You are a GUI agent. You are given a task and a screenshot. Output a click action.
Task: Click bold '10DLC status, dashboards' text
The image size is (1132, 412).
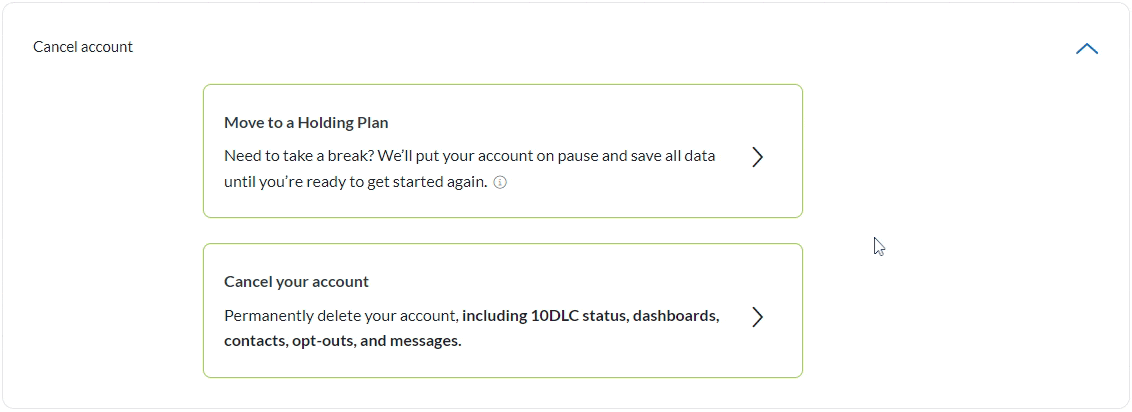pos(625,316)
